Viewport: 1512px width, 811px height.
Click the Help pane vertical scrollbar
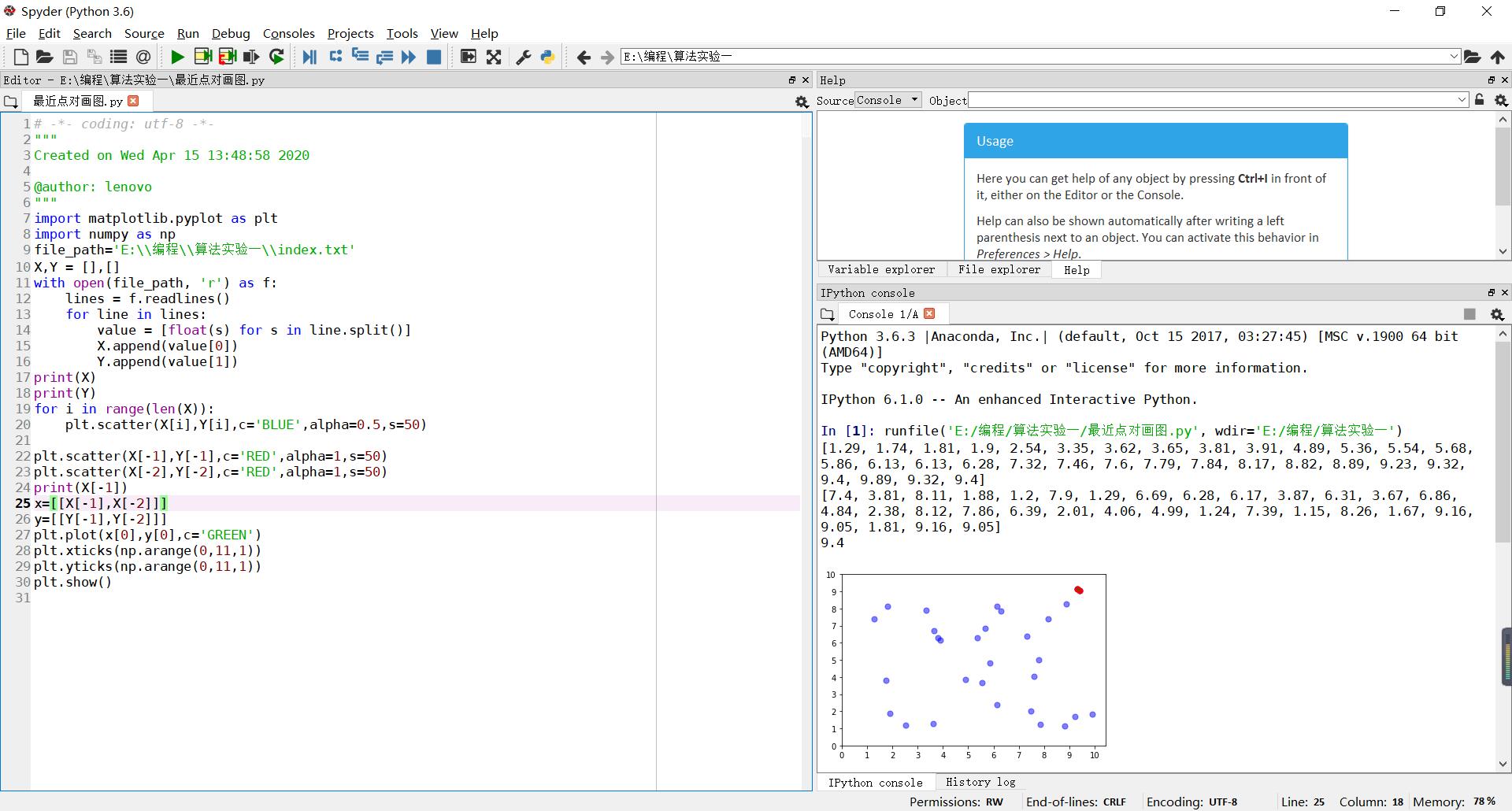pyautogui.click(x=1503, y=186)
